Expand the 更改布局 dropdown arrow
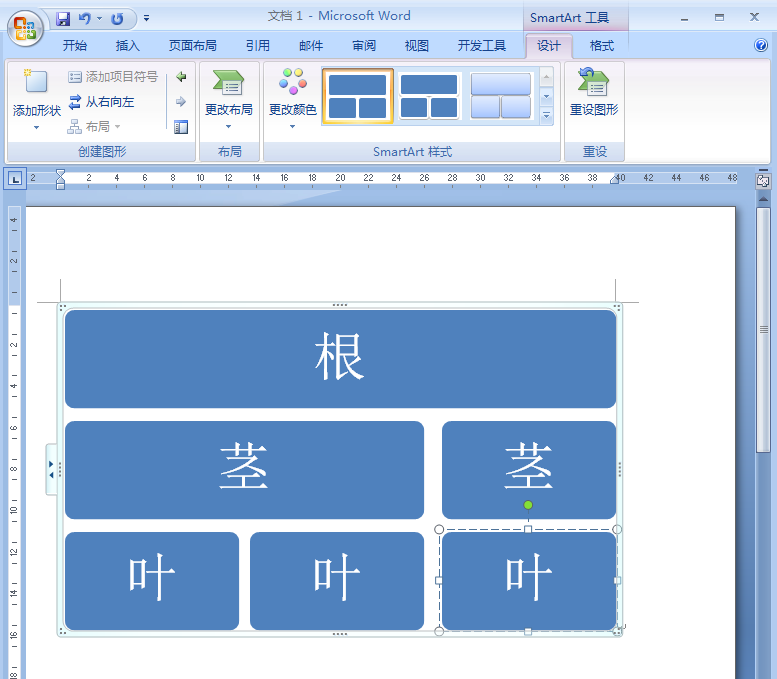 pyautogui.click(x=228, y=126)
